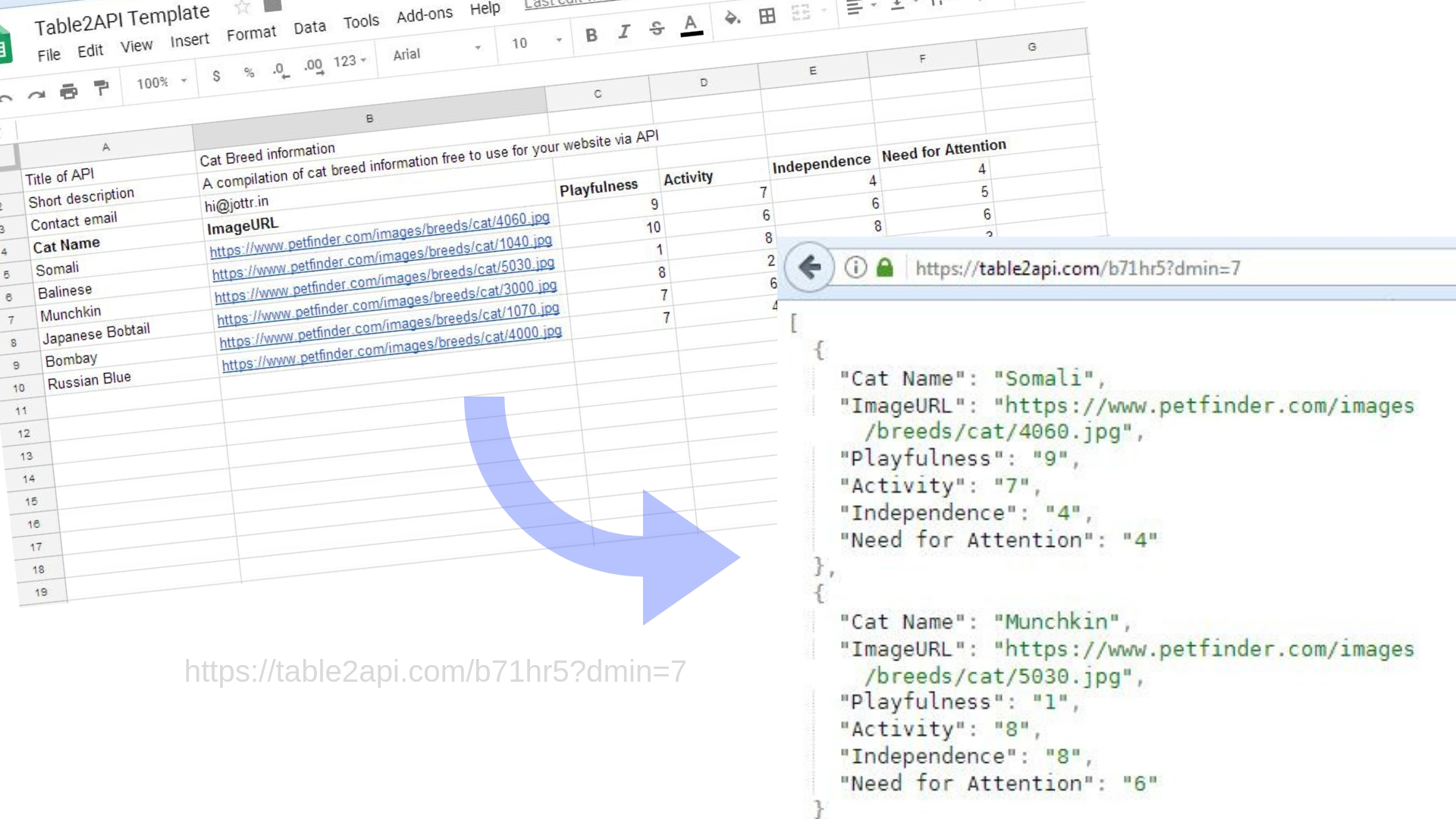Open the Arial font dropdown
The width and height of the screenshot is (1456, 819).
click(x=436, y=52)
